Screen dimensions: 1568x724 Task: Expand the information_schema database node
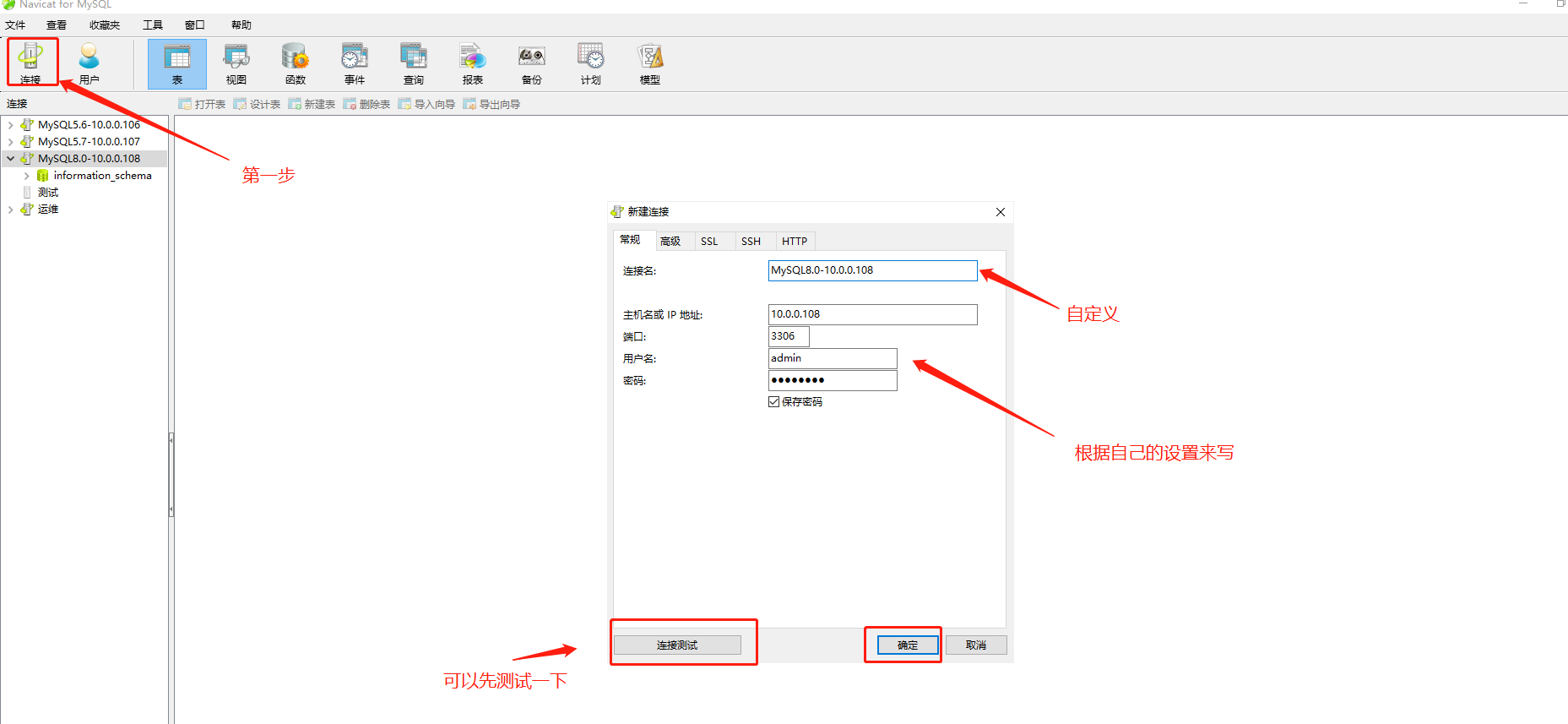click(x=26, y=175)
